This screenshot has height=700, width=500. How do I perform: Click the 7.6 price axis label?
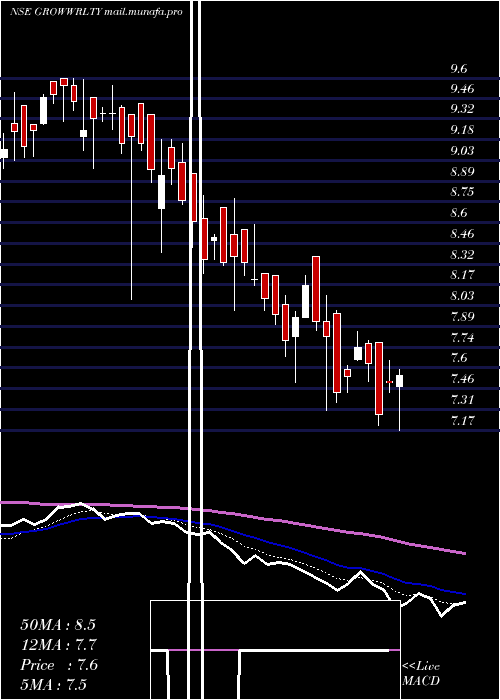point(458,358)
